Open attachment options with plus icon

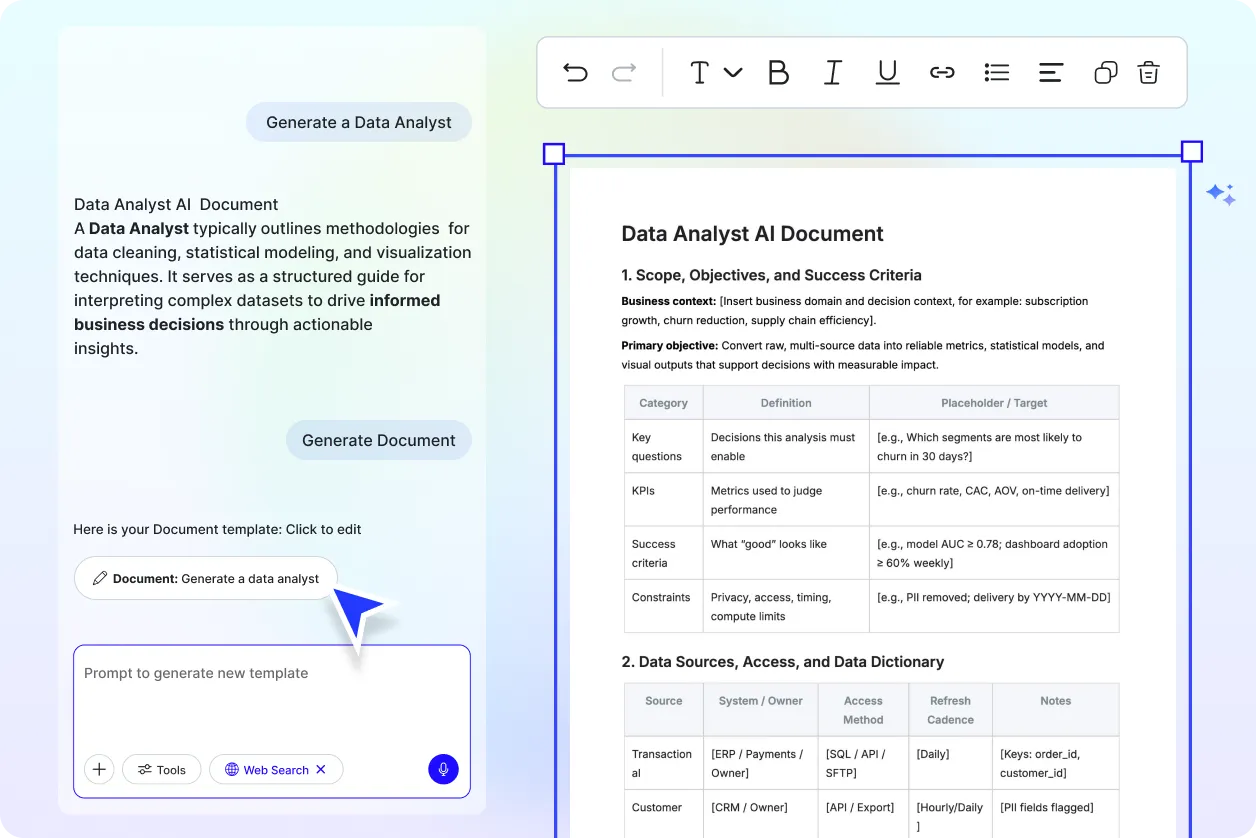point(99,769)
